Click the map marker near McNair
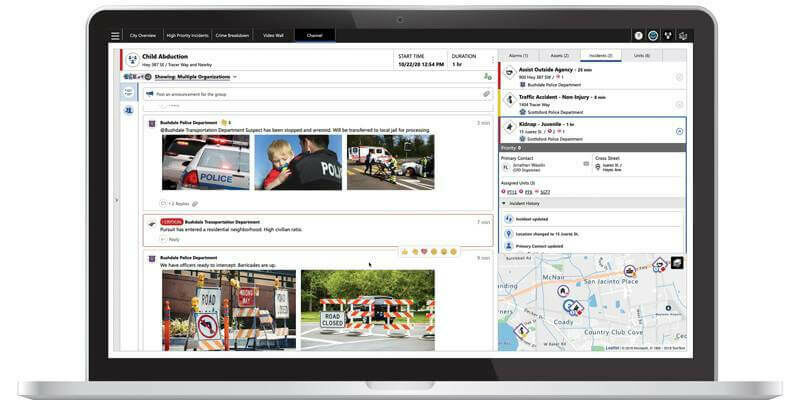The height and width of the screenshot is (400, 800). pyautogui.click(x=563, y=291)
